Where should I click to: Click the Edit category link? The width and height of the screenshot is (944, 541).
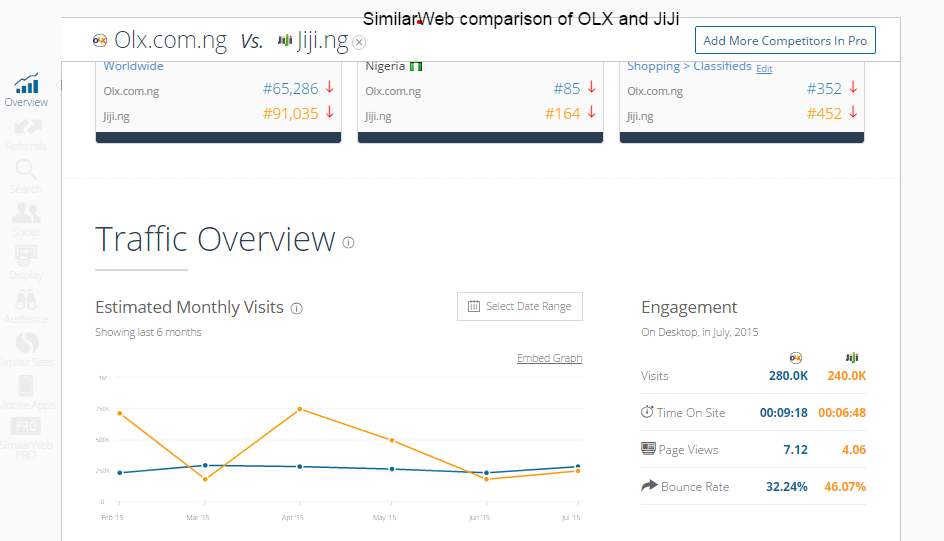764,69
